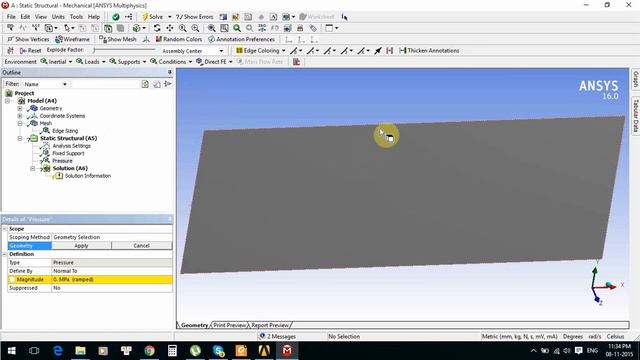Expand the Coordinate Systems node
Screen dimensions: 640x360
(x=20, y=116)
